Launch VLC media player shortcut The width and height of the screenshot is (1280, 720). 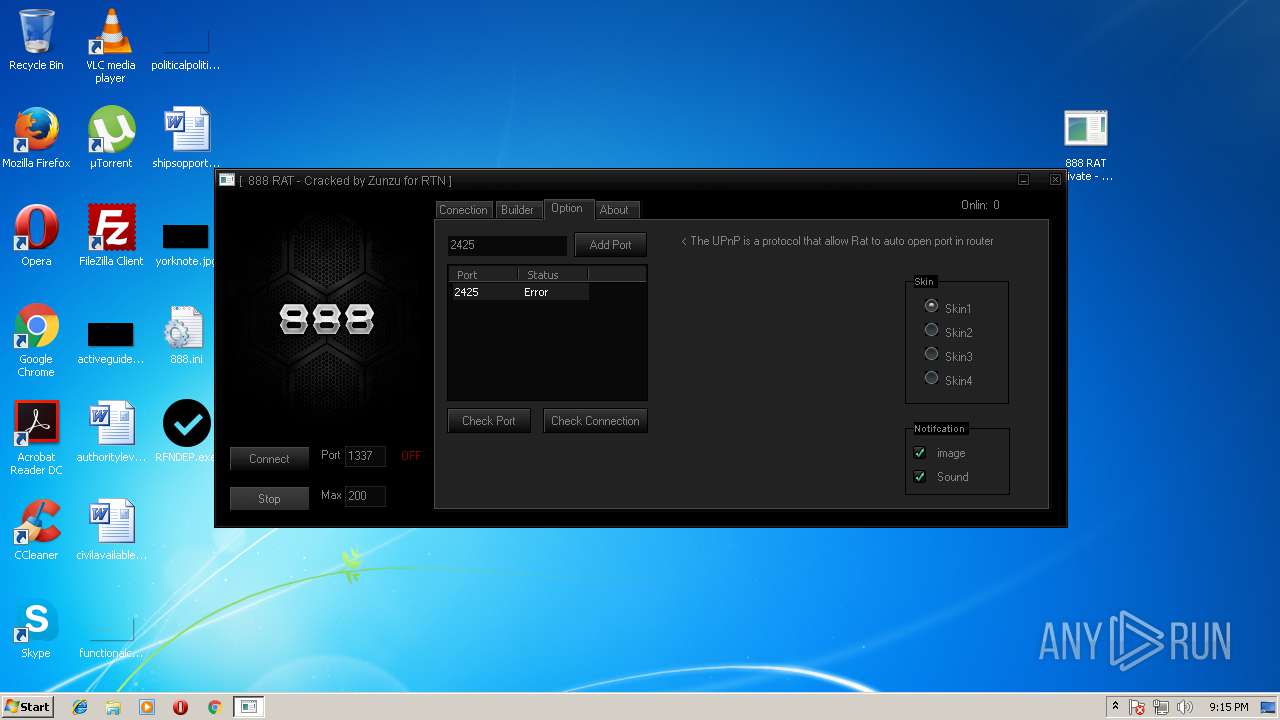(110, 46)
